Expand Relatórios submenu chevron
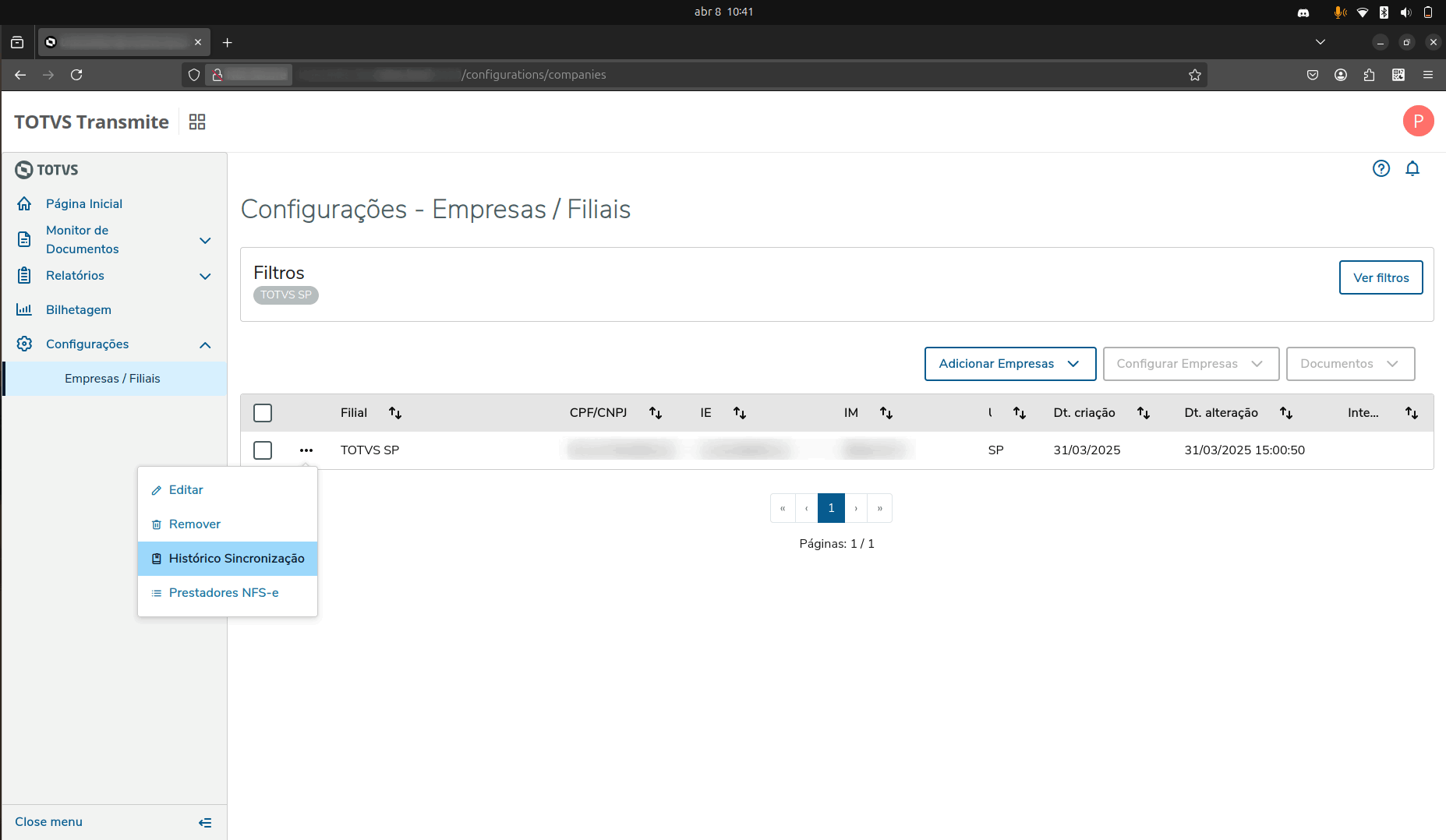The width and height of the screenshot is (1446, 840). pos(205,277)
